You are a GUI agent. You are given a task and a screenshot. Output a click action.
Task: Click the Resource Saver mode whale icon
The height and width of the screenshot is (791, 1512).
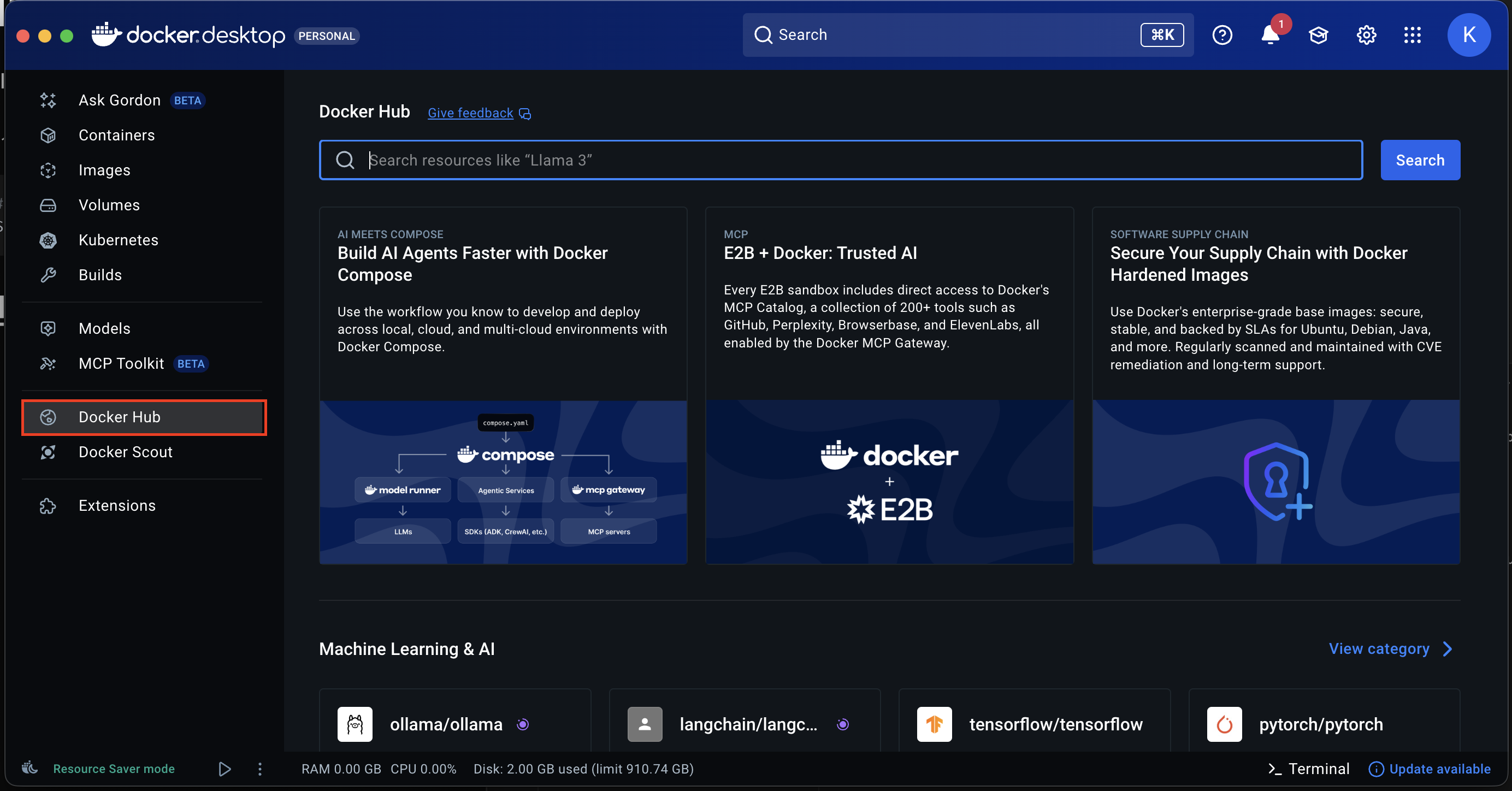click(30, 768)
